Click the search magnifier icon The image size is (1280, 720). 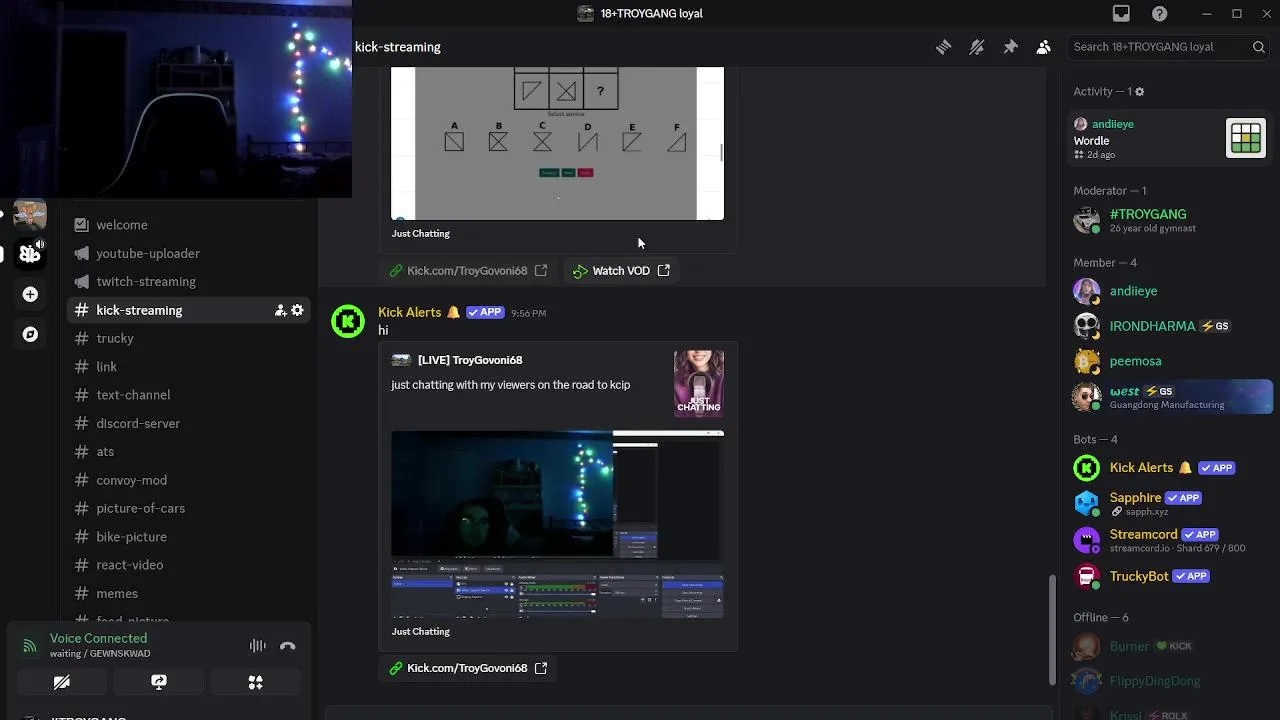click(1259, 47)
